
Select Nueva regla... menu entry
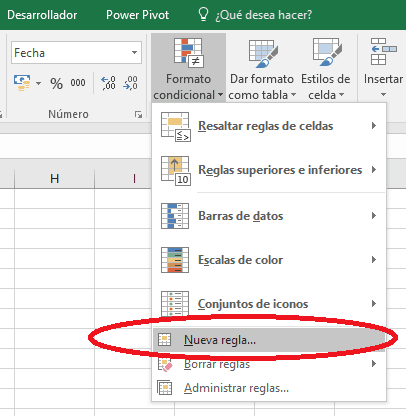click(x=269, y=340)
